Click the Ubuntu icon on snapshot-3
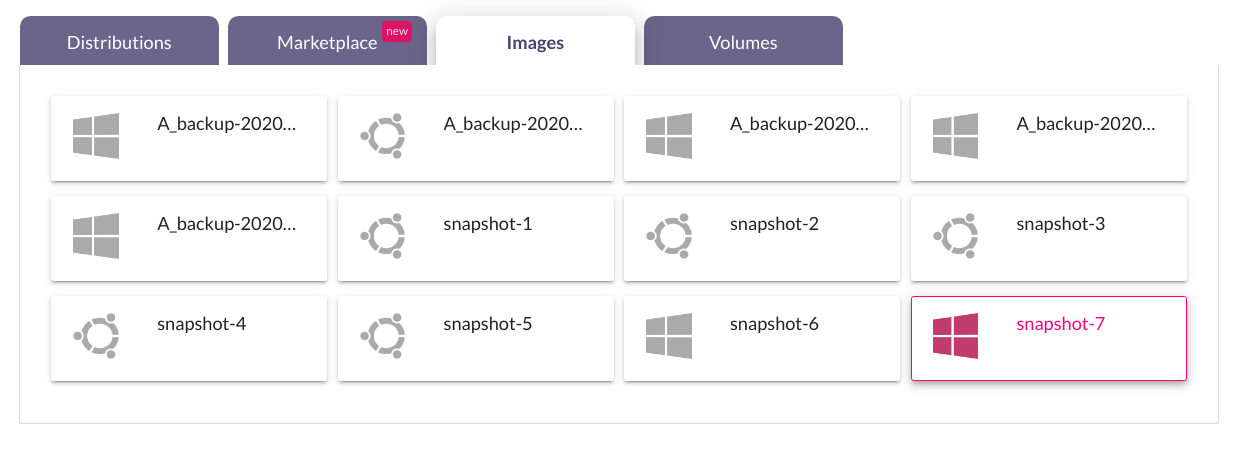The height and width of the screenshot is (451, 1241). point(956,236)
